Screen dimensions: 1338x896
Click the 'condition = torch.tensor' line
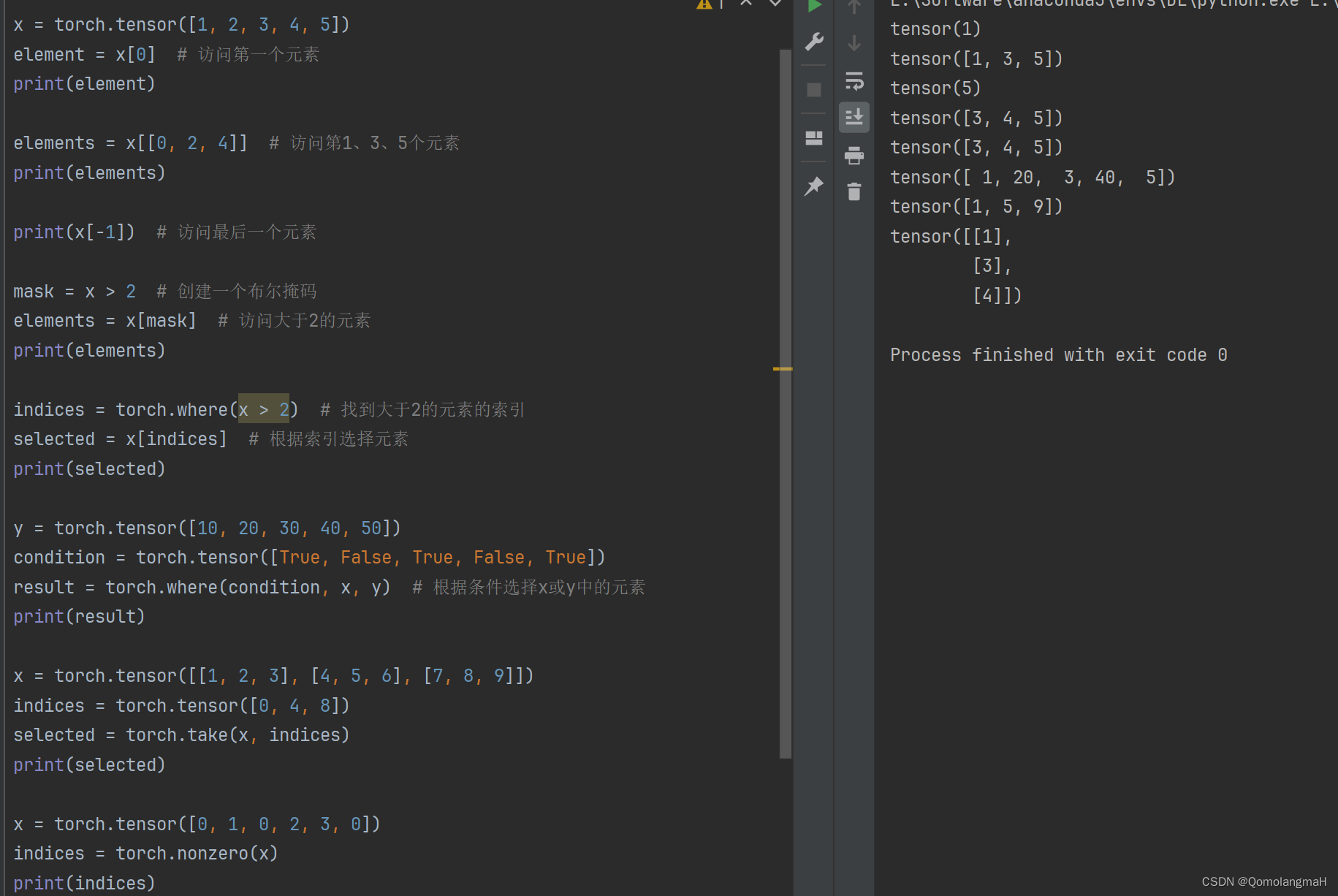[310, 558]
